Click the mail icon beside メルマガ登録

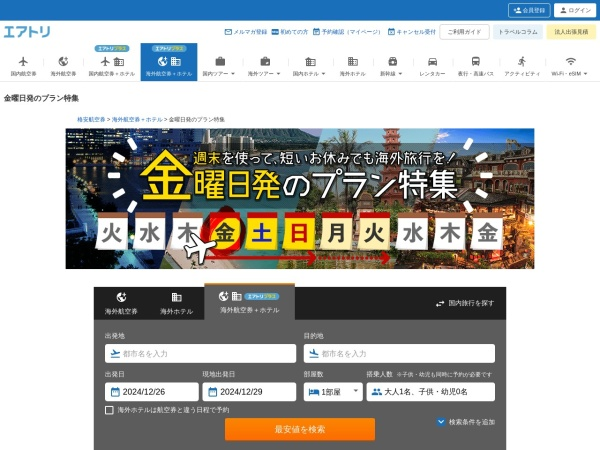tap(228, 32)
